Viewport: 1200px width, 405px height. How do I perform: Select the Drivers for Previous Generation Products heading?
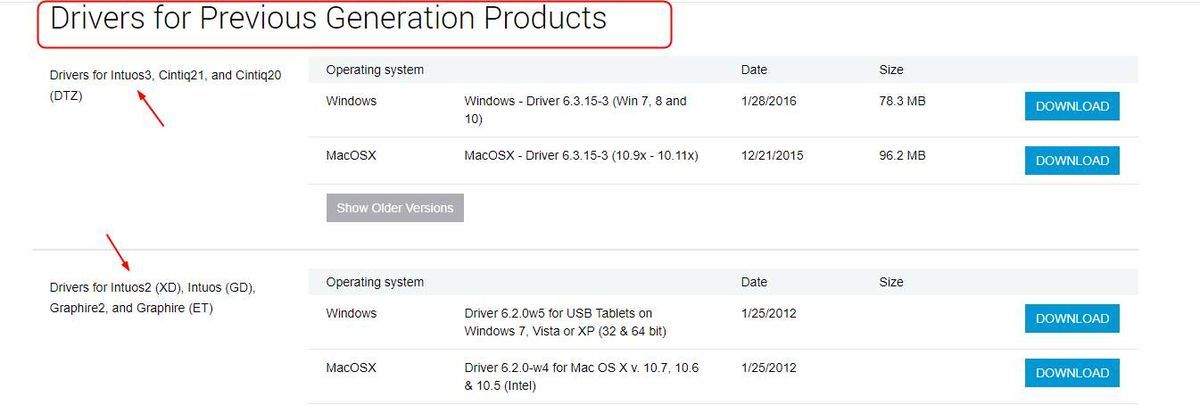coord(328,18)
